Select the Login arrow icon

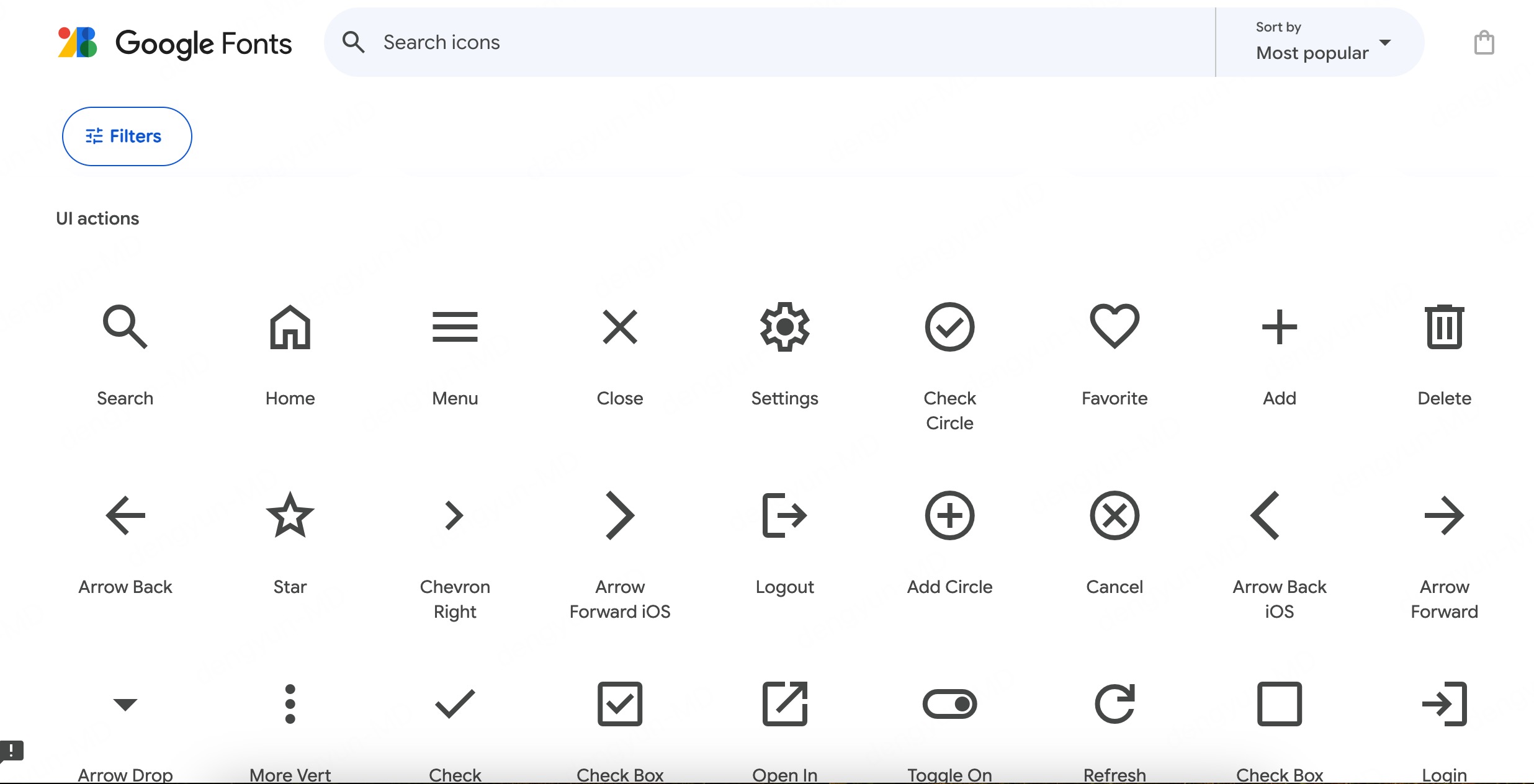pyautogui.click(x=1445, y=704)
